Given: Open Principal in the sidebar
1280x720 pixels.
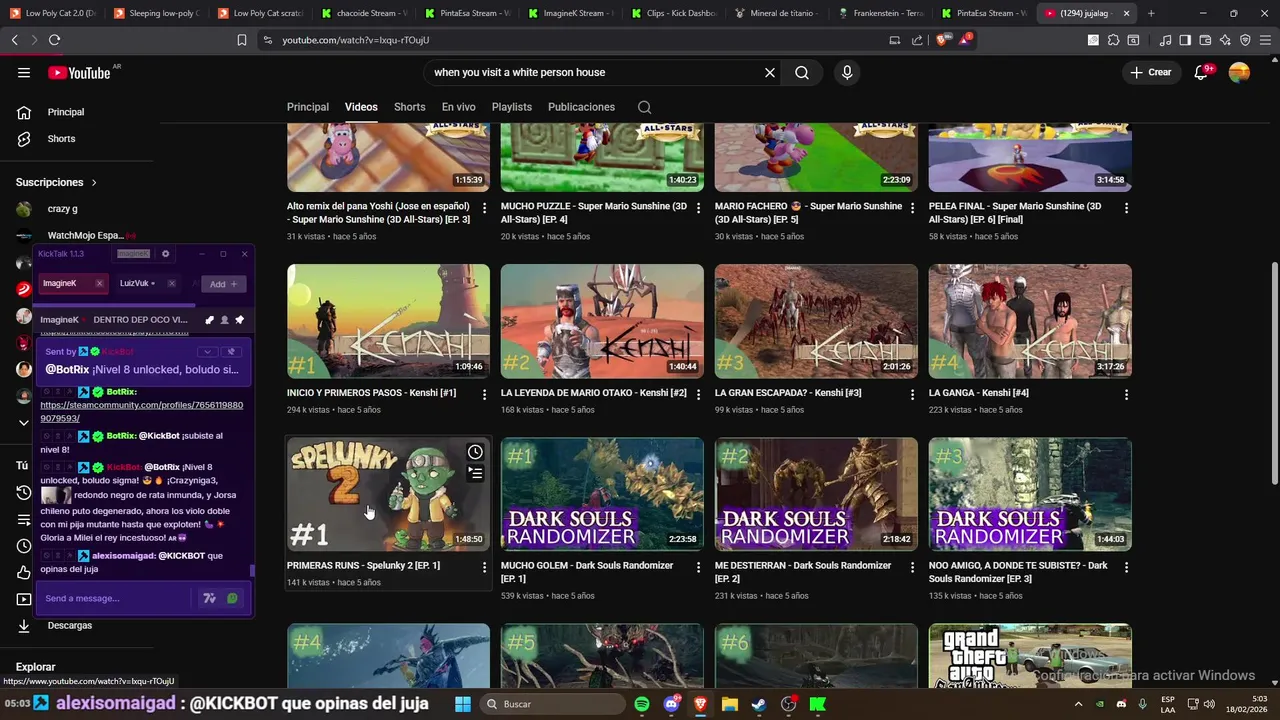Looking at the screenshot, I should pos(66,112).
